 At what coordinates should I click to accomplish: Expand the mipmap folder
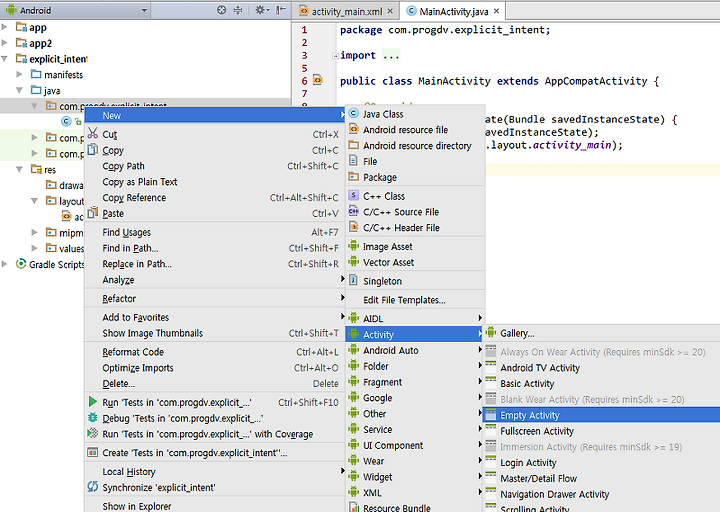[34, 233]
